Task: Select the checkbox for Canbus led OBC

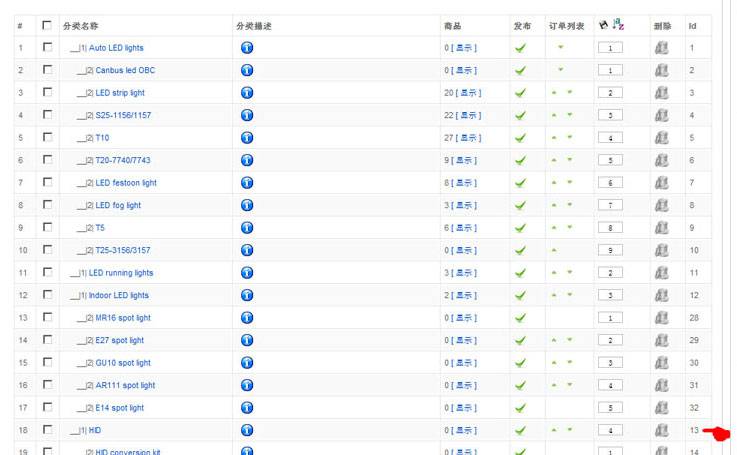Action: 47,70
